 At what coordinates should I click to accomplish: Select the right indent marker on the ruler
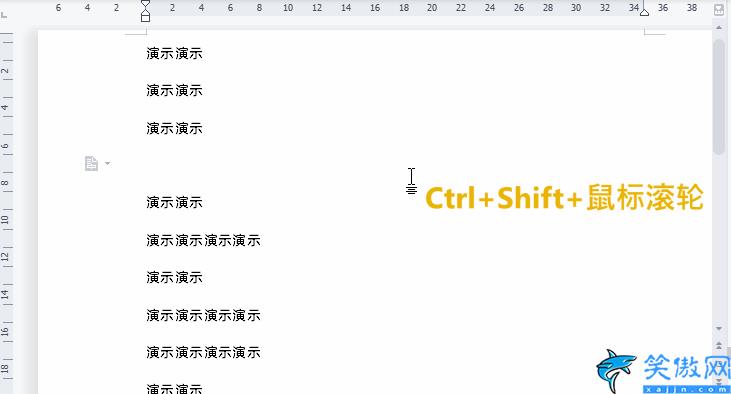tap(644, 12)
